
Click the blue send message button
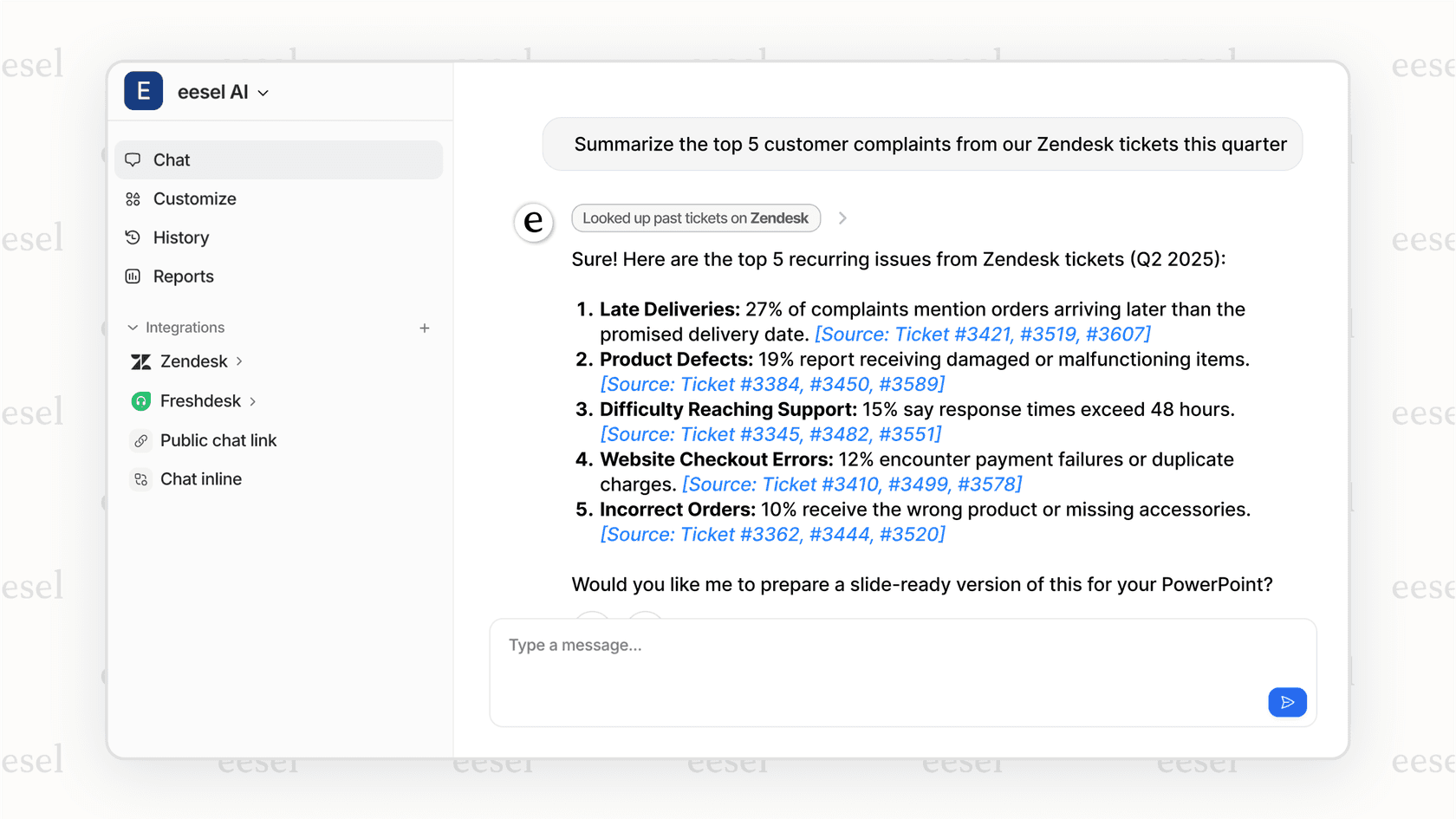[x=1287, y=702]
